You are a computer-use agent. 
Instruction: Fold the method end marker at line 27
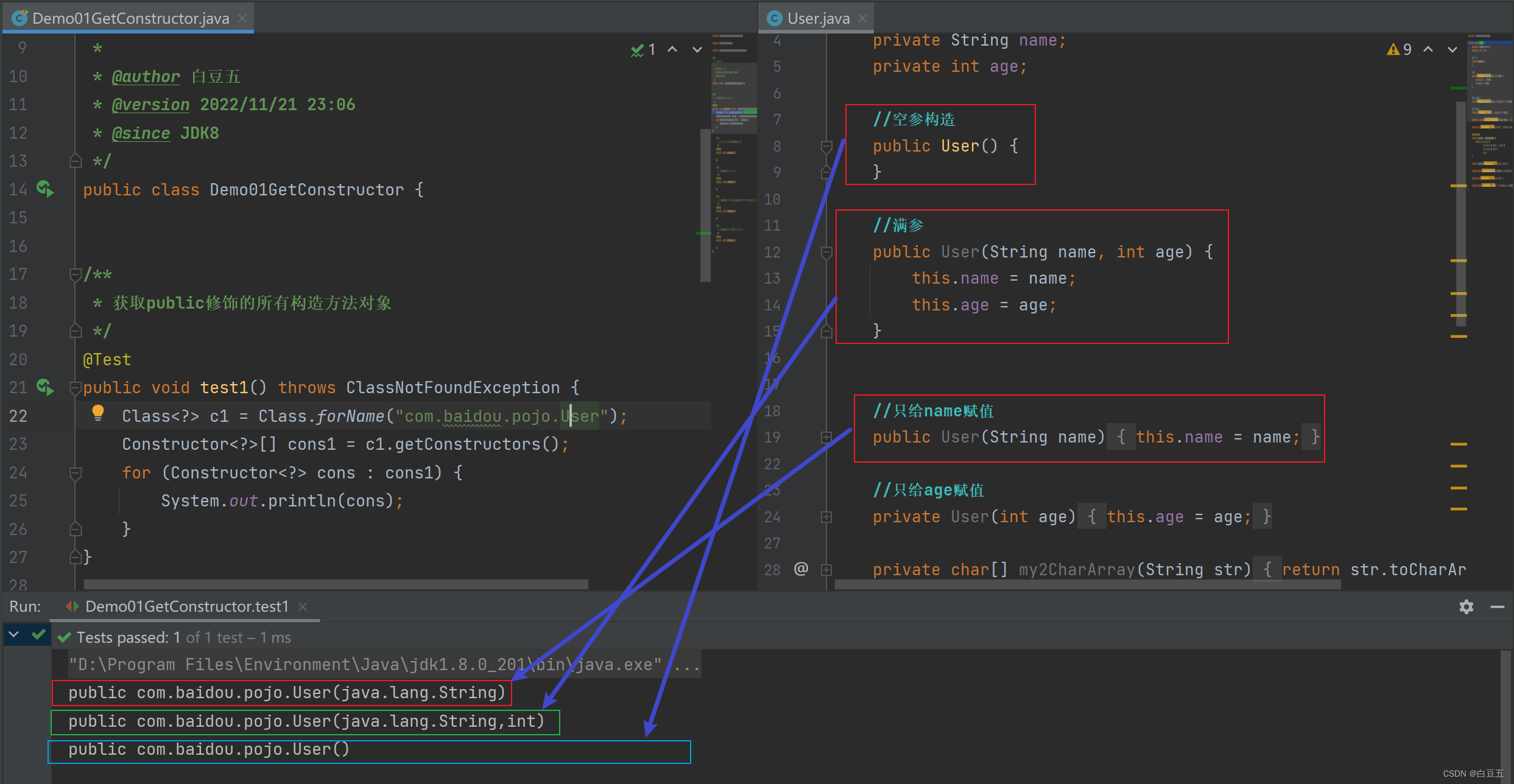click(x=76, y=557)
